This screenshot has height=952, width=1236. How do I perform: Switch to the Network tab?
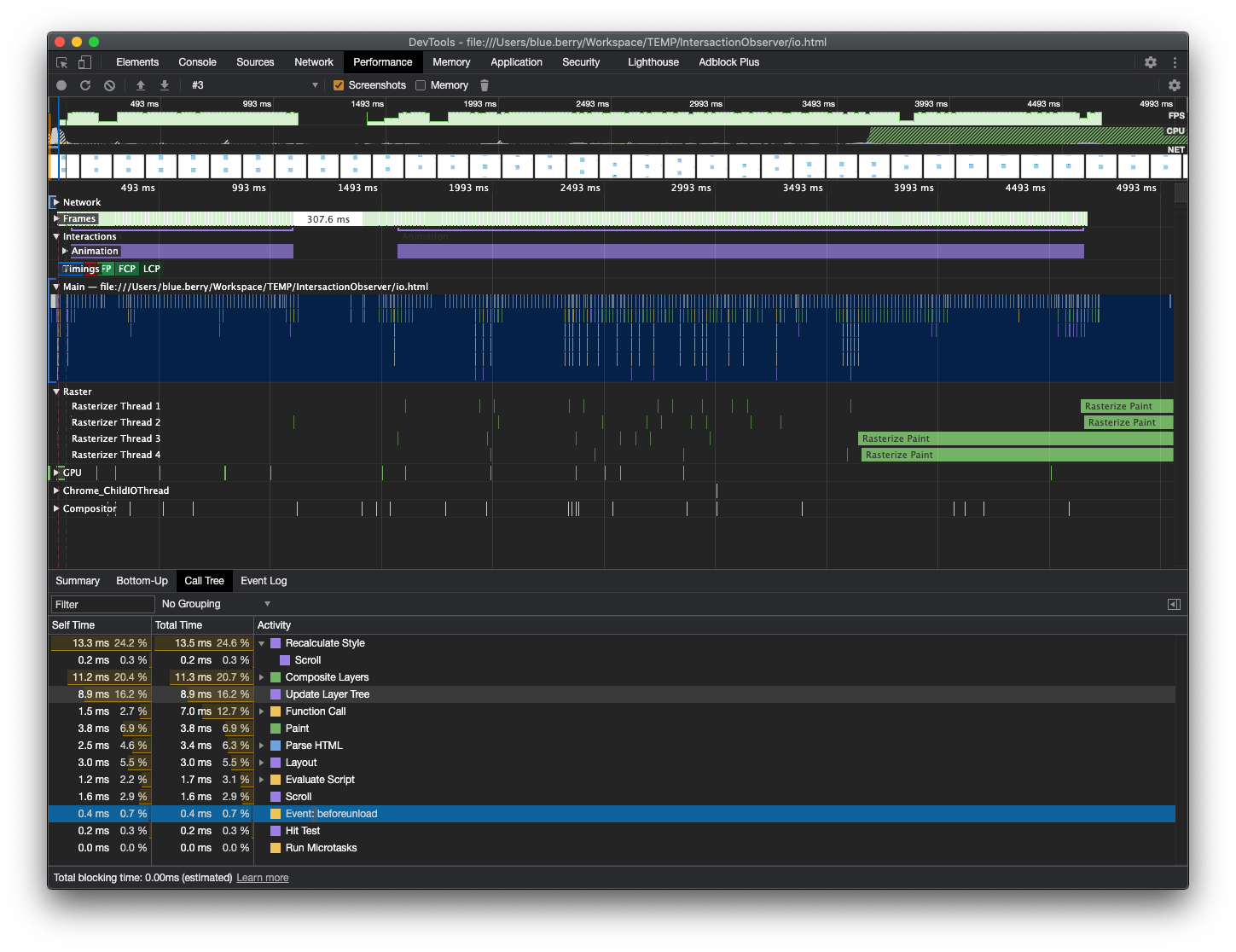(x=314, y=62)
